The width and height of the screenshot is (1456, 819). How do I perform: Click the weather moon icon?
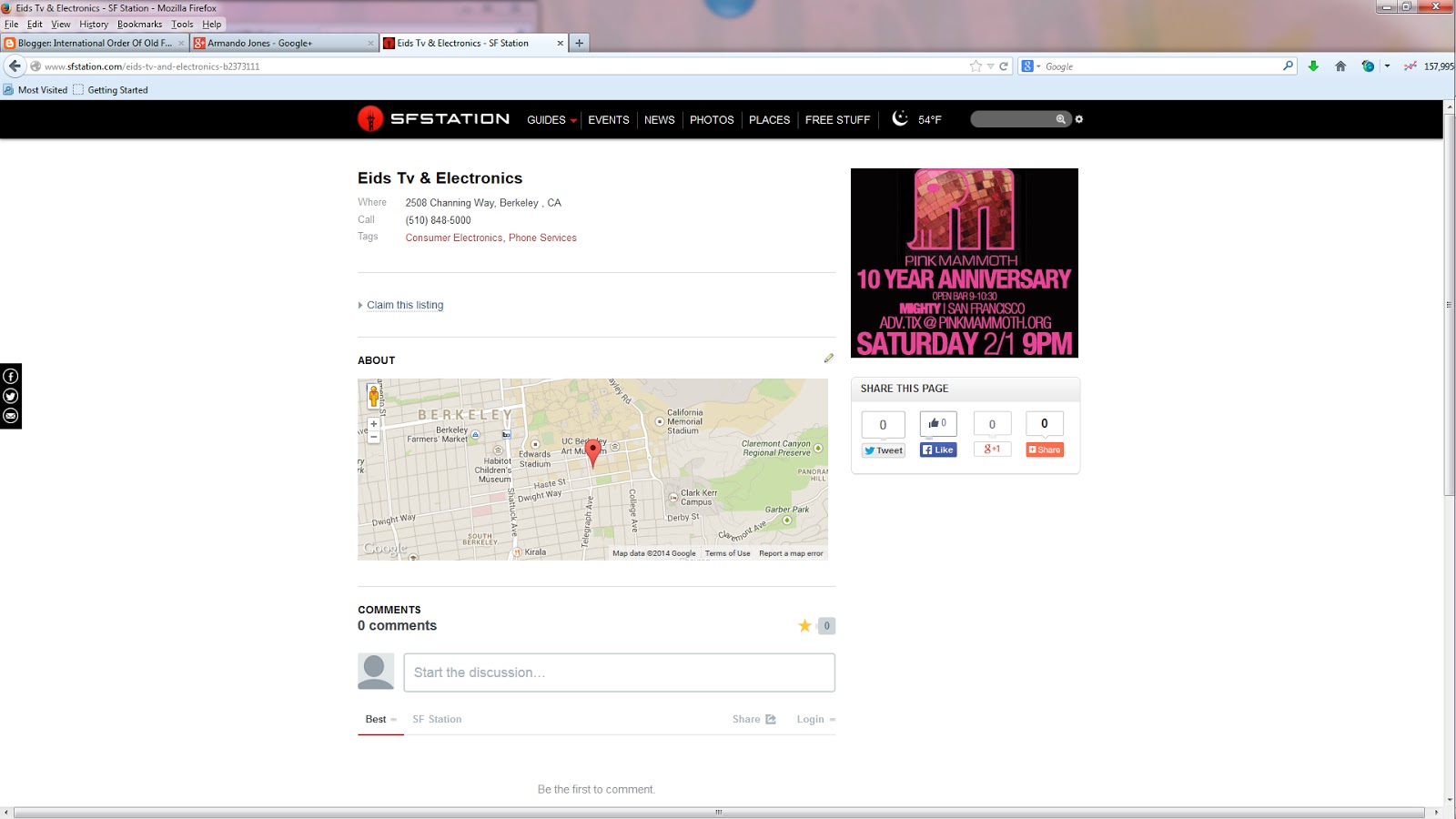tap(900, 118)
